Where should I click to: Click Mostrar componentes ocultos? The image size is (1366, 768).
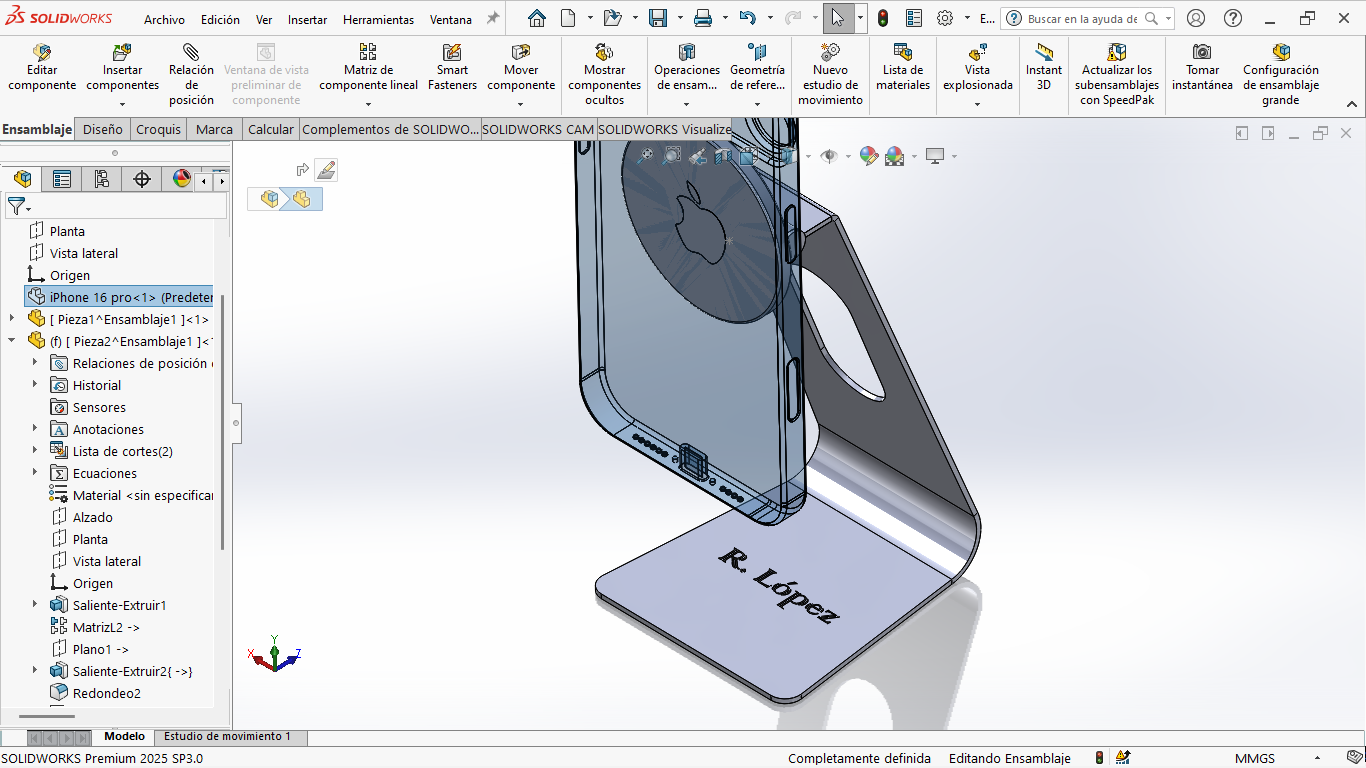[604, 74]
